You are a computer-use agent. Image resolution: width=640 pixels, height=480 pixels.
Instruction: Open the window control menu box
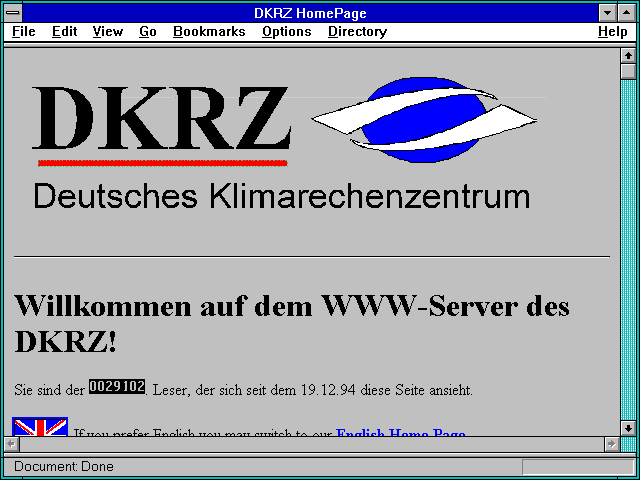(x=13, y=13)
